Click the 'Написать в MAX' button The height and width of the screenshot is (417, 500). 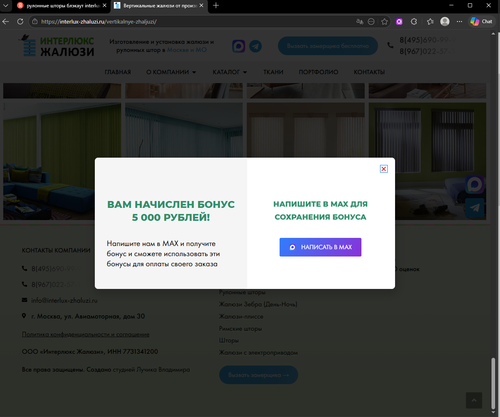pyautogui.click(x=320, y=247)
